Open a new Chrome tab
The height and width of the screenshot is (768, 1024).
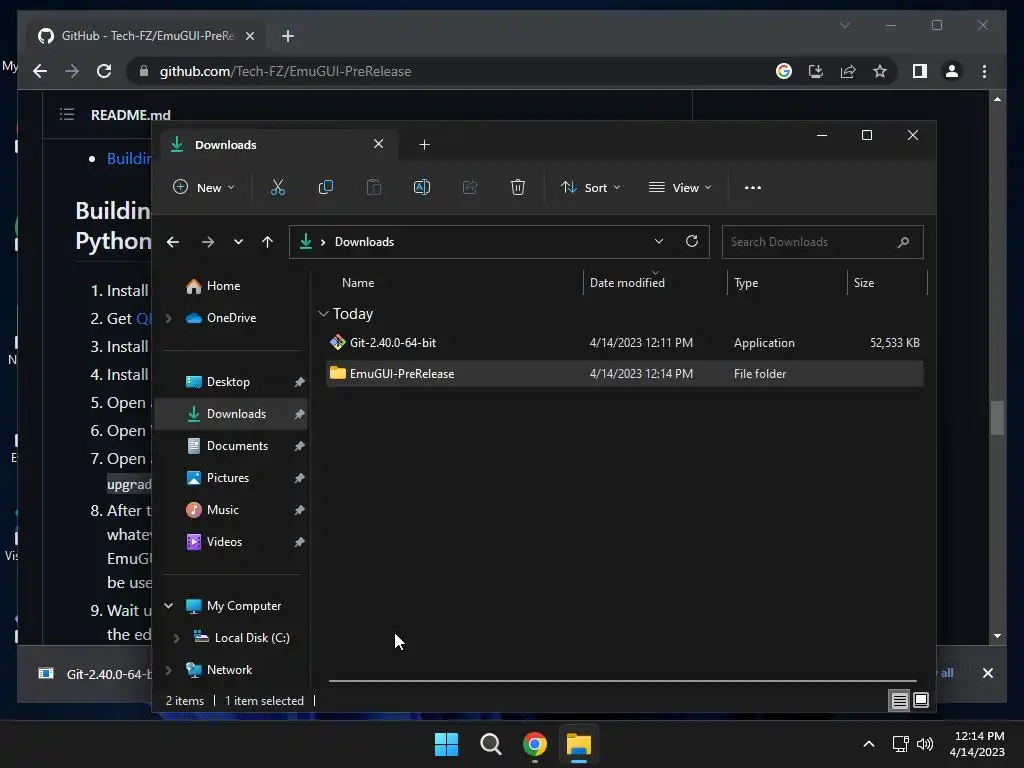pyautogui.click(x=288, y=36)
